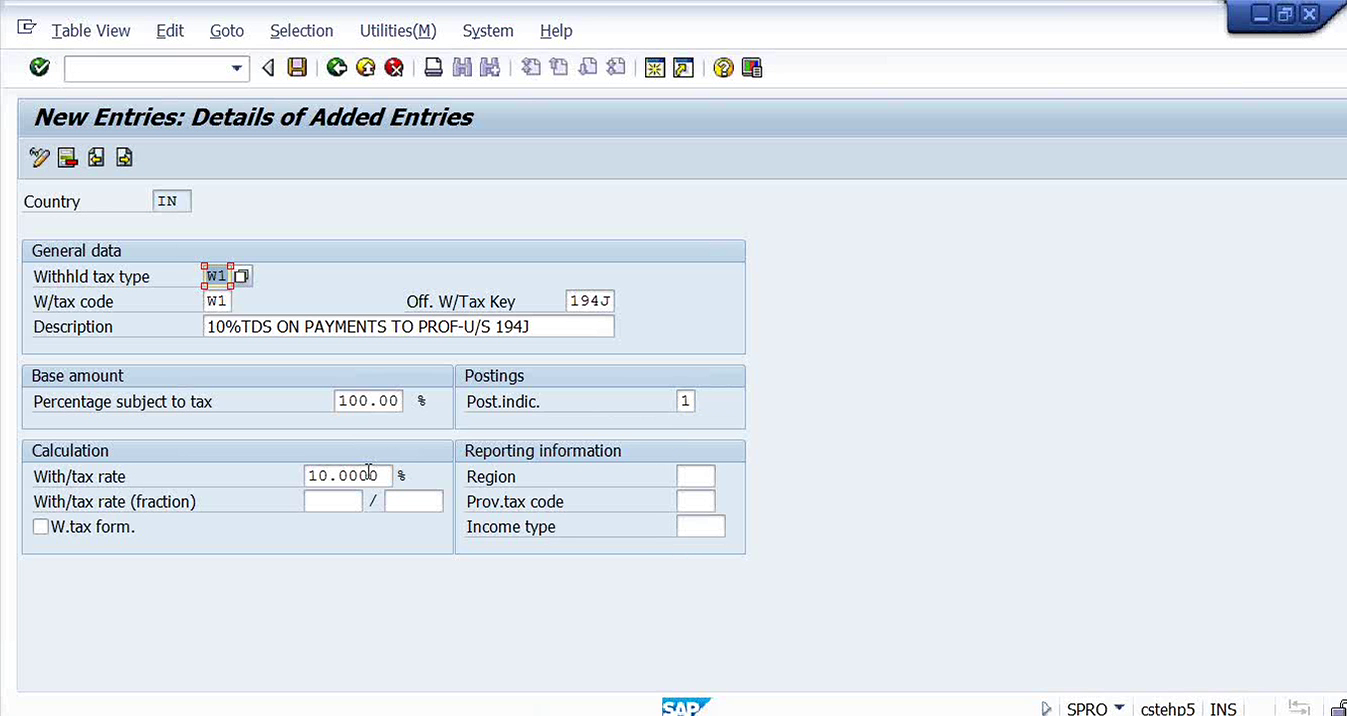1347x716 pixels.
Task: Click the General data group header
Action: [383, 251]
